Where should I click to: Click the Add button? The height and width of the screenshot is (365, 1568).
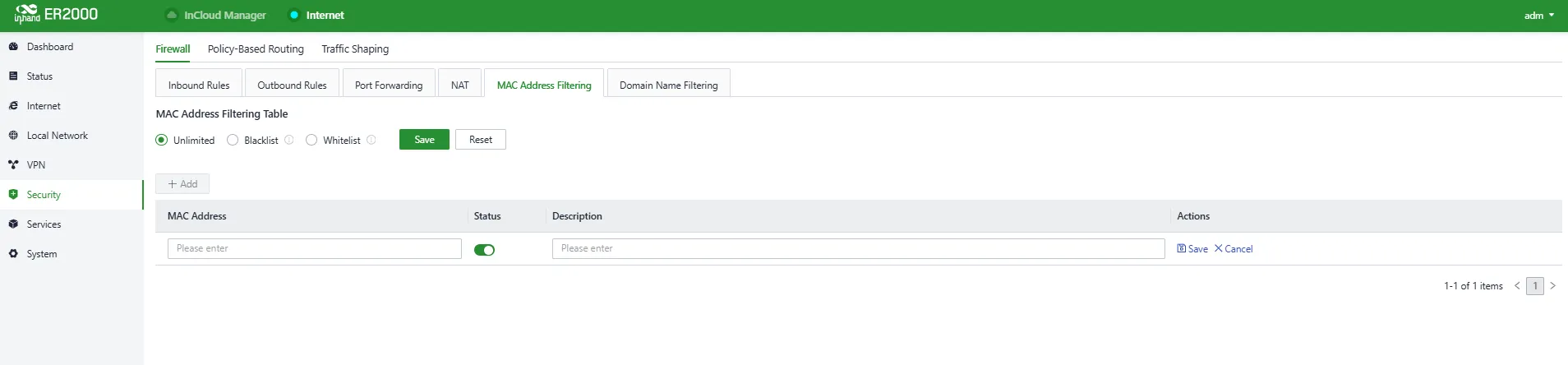click(182, 184)
